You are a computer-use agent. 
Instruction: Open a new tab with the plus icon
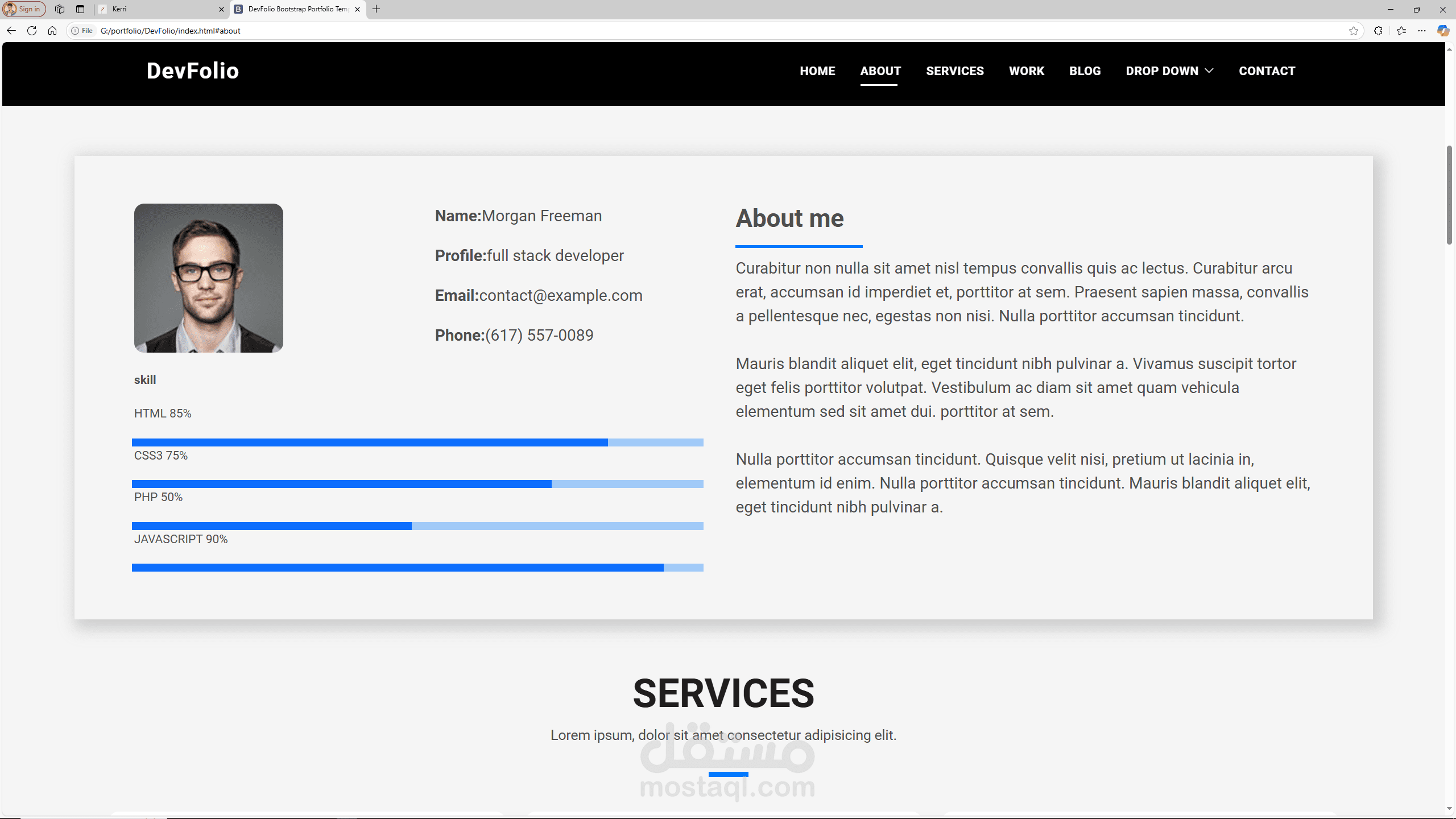pyautogui.click(x=376, y=9)
